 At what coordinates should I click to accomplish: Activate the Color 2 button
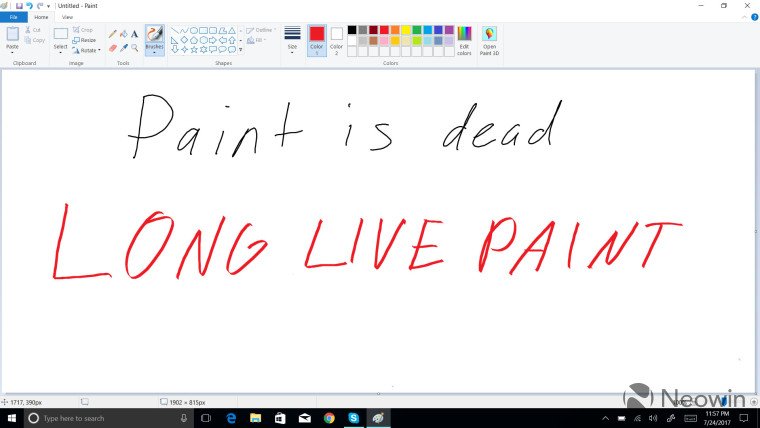pyautogui.click(x=336, y=41)
